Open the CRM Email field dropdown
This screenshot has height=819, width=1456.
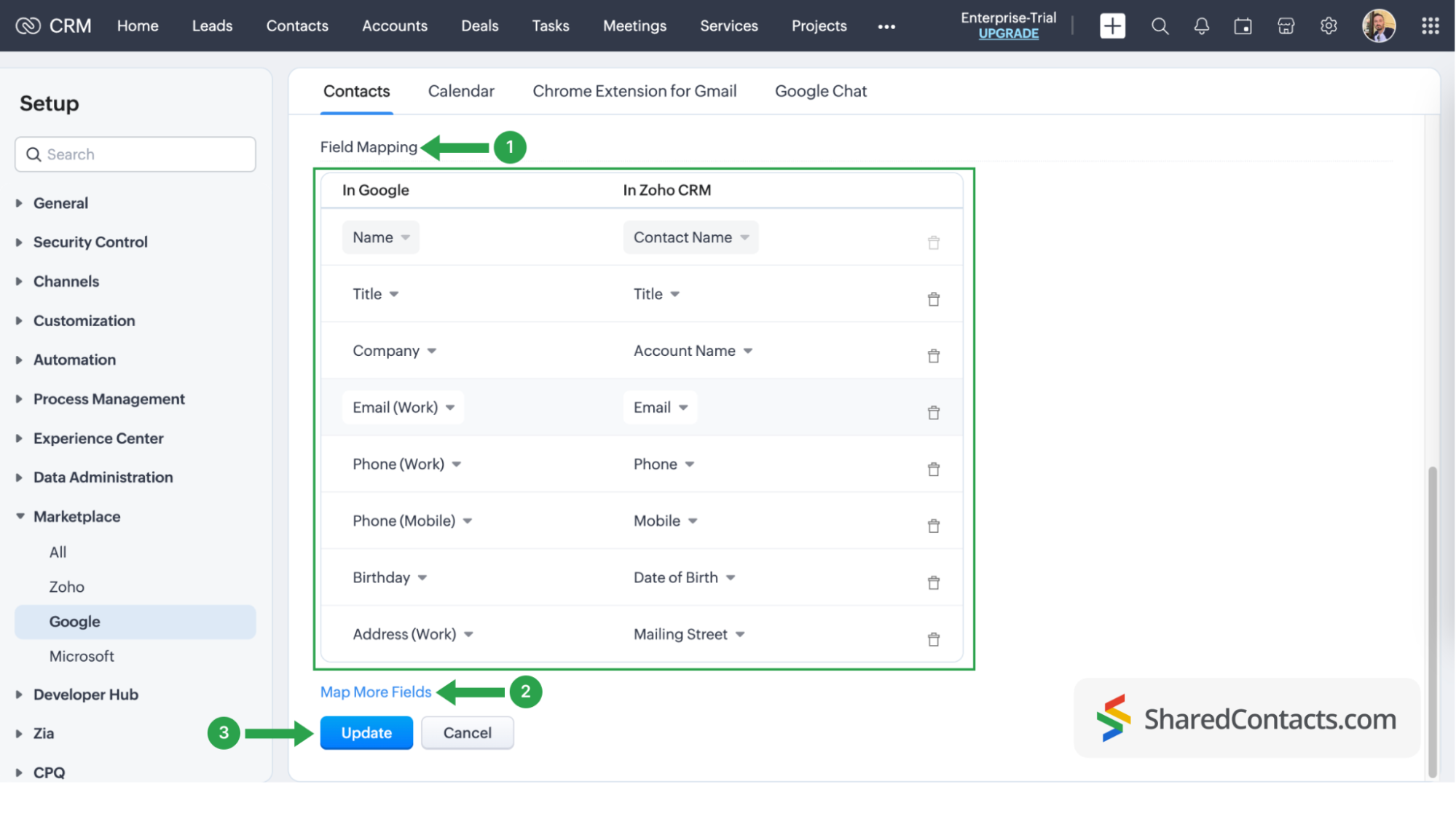[x=660, y=407]
